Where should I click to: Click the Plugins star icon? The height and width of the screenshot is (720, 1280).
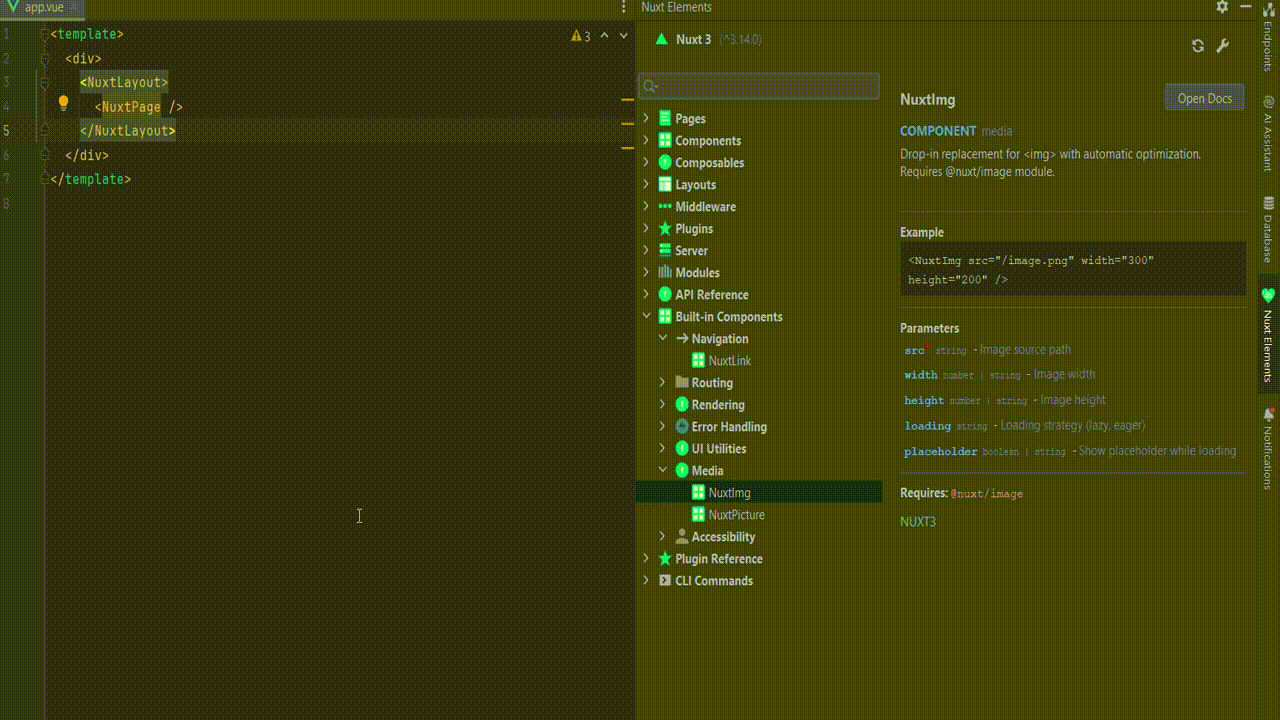point(665,228)
